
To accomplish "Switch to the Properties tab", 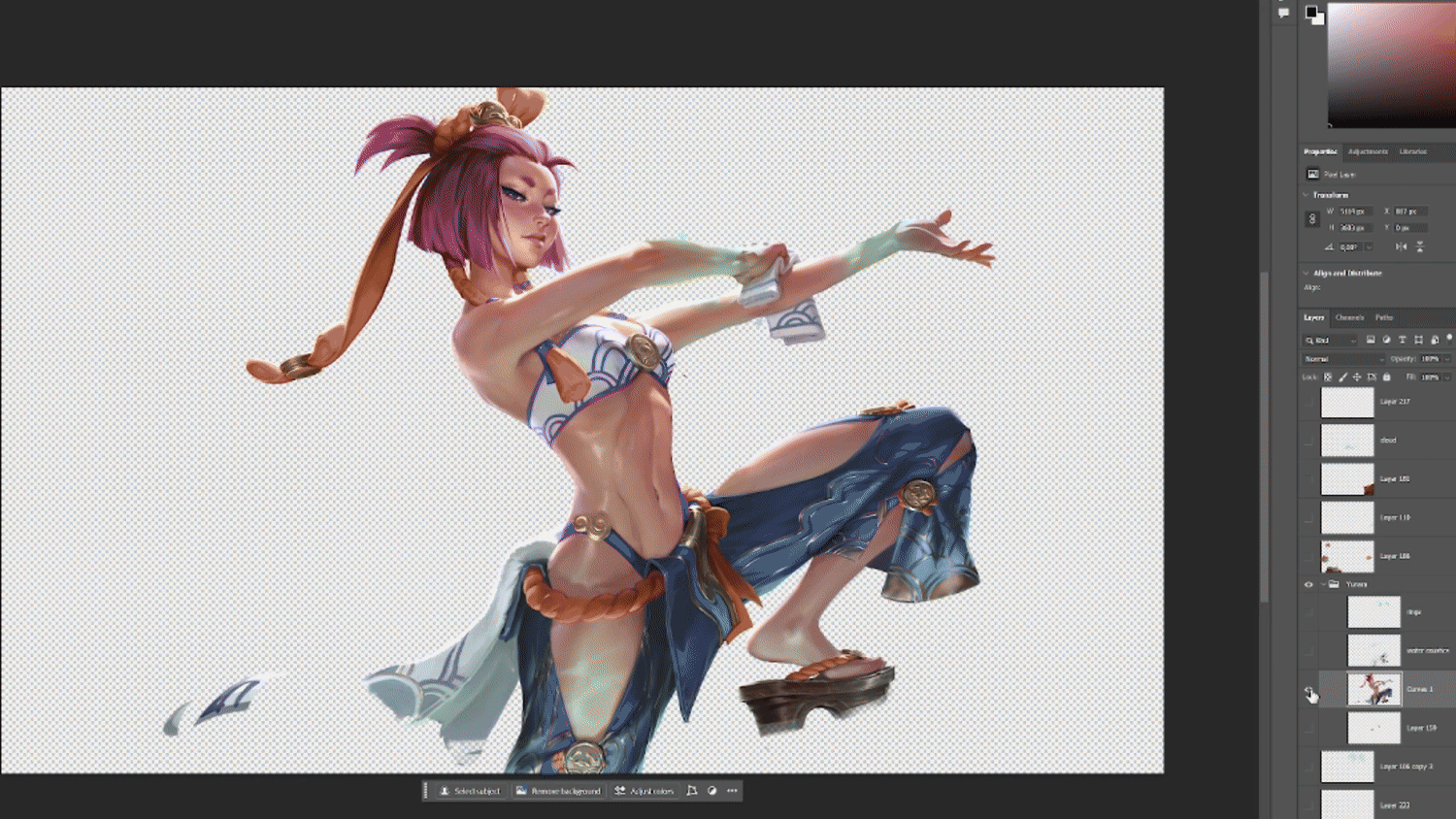I will [1320, 151].
